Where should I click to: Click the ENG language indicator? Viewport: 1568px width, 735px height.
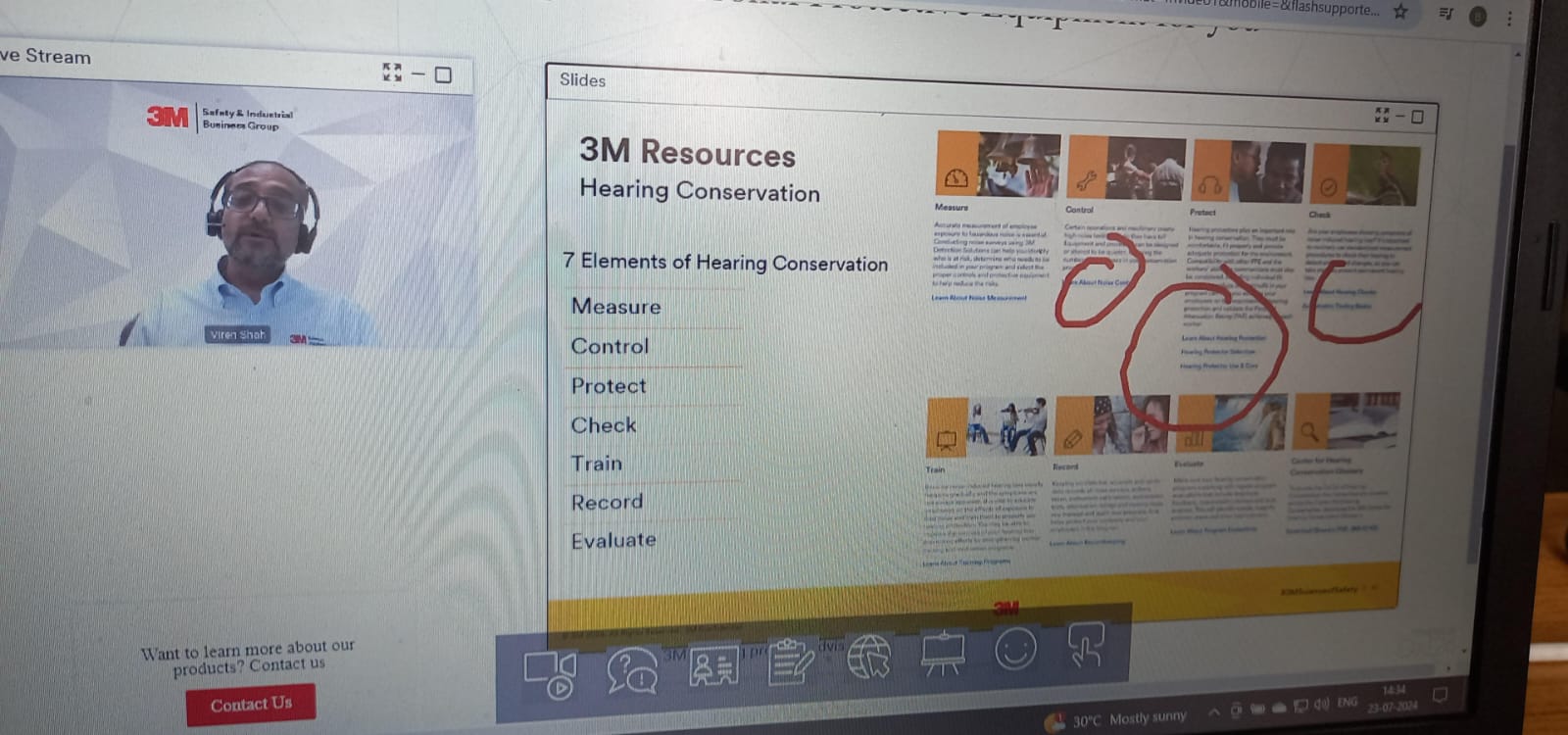pos(1347,702)
